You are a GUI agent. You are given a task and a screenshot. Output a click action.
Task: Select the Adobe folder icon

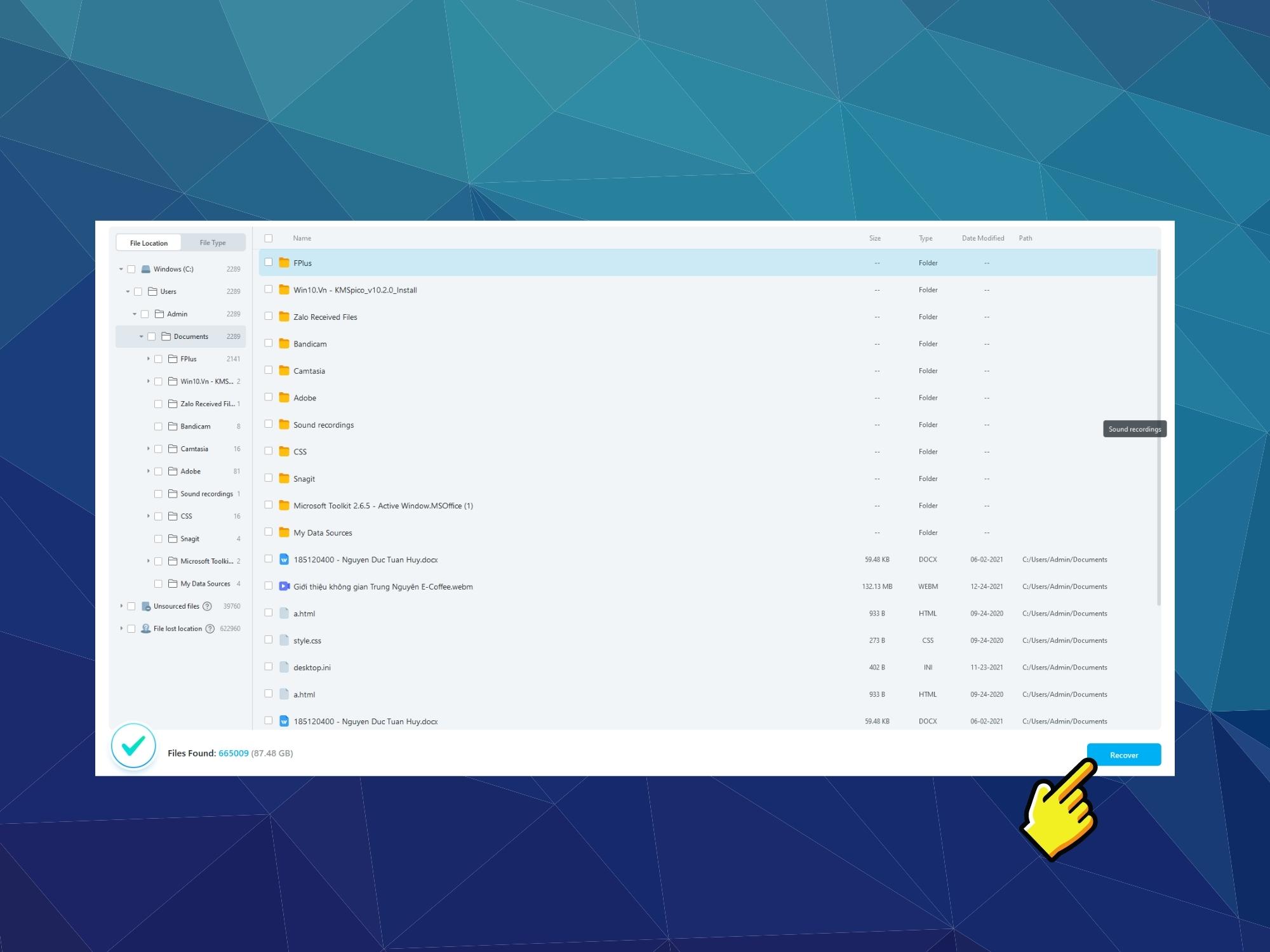[284, 398]
